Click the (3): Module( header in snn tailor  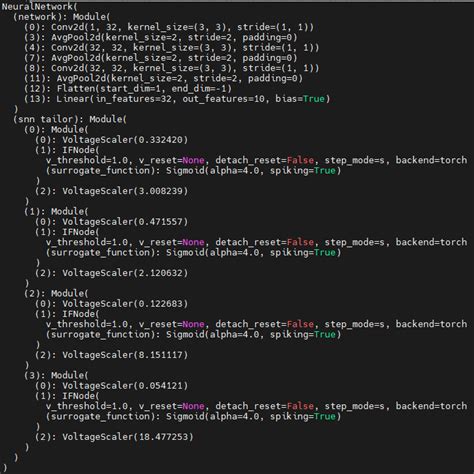(56, 375)
